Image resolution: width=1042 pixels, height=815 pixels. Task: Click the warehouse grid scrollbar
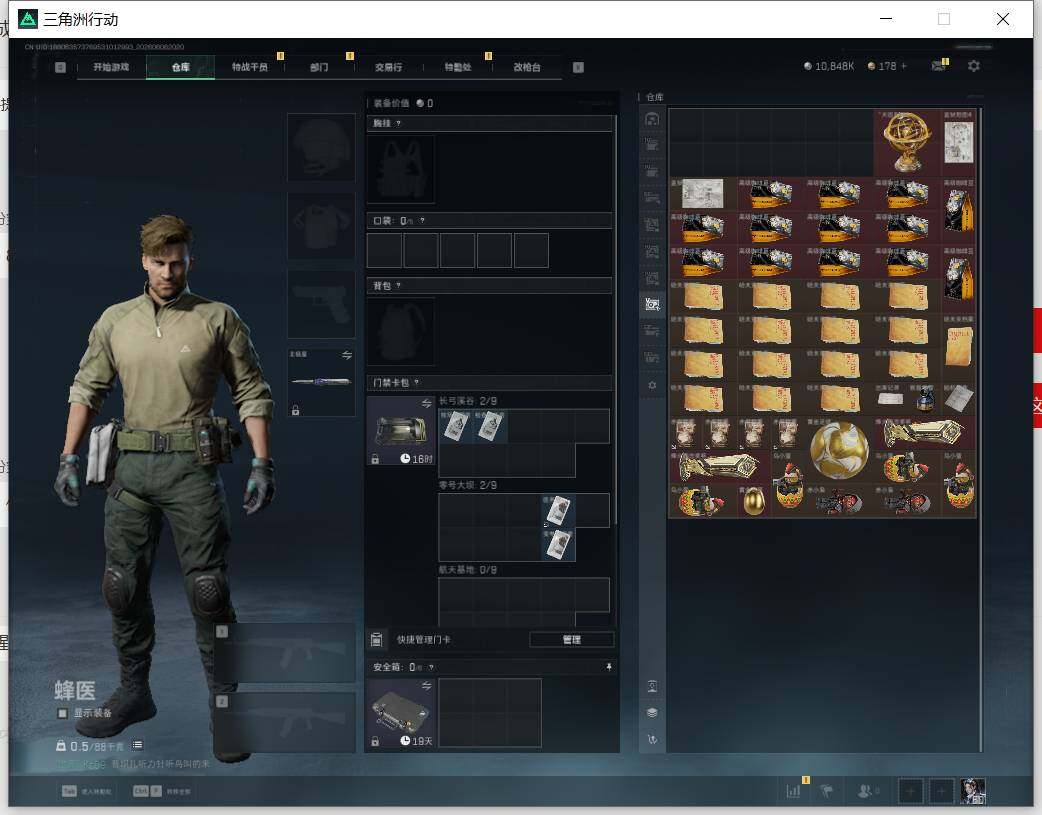(981, 431)
